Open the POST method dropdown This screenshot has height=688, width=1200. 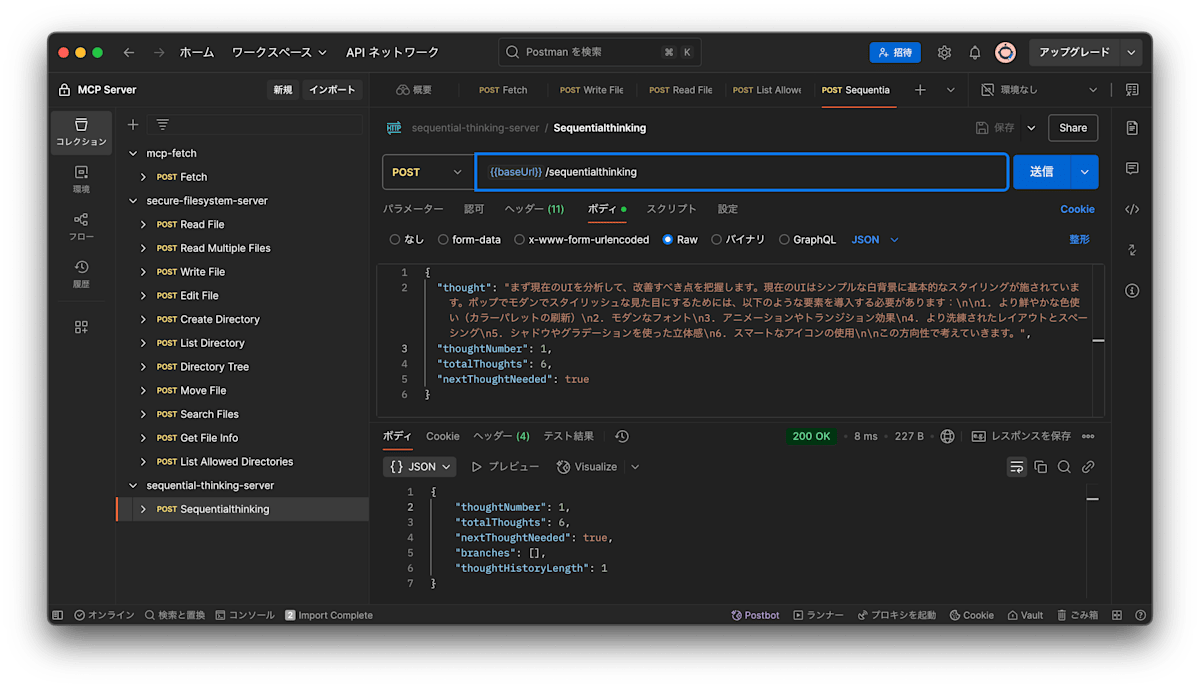427,172
